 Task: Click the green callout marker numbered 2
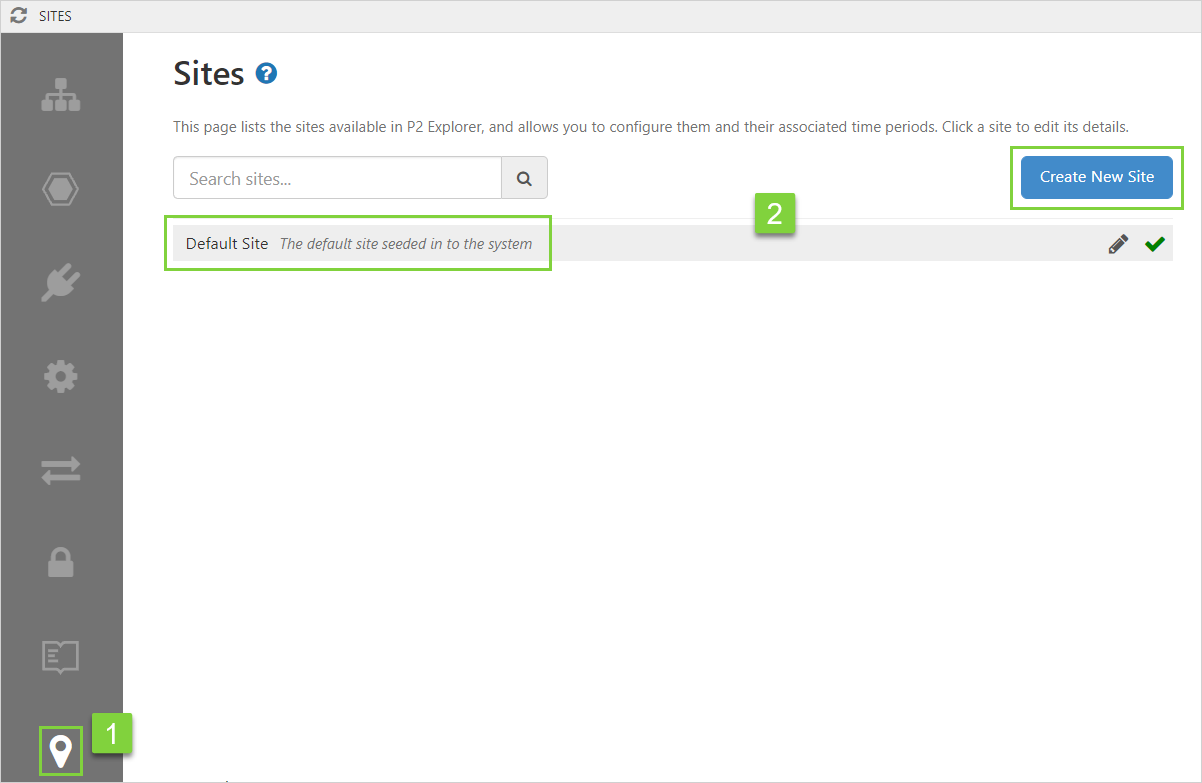[x=774, y=213]
